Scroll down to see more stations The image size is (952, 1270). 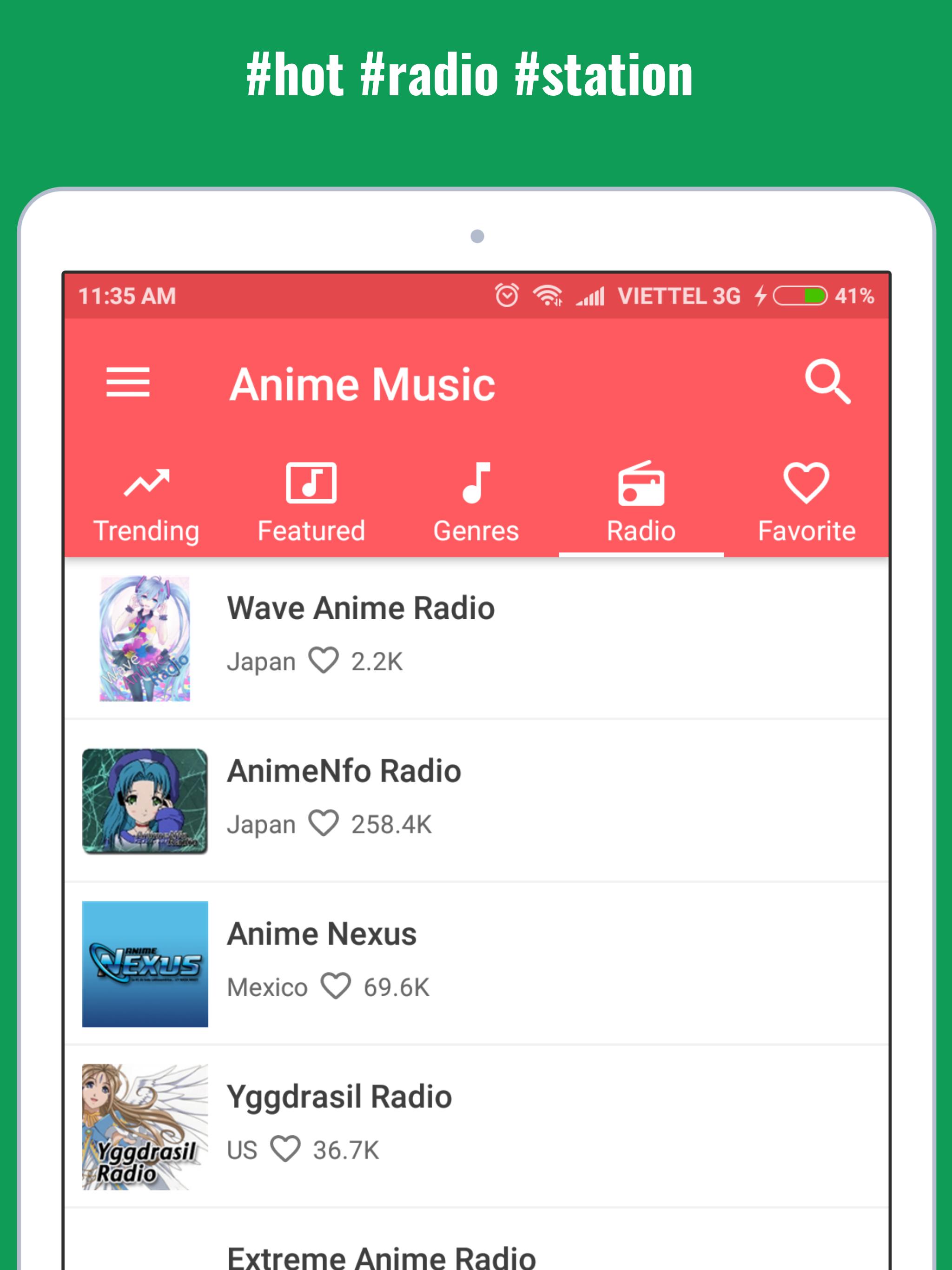click(x=476, y=900)
